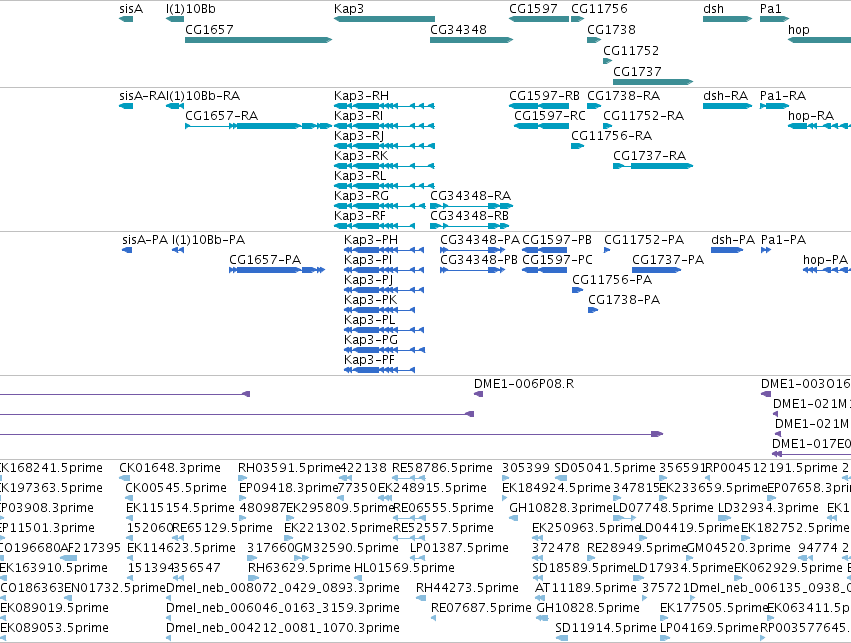This screenshot has height=643, width=851.
Task: Select the l(1)10Bb gene label
Action: click(x=190, y=9)
